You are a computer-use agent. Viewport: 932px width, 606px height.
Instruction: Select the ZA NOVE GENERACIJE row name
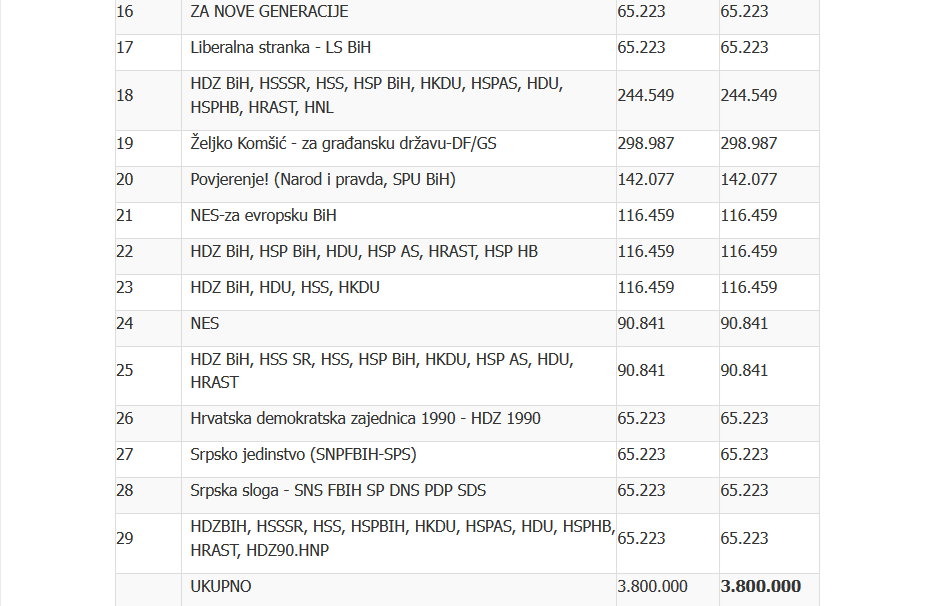[269, 11]
